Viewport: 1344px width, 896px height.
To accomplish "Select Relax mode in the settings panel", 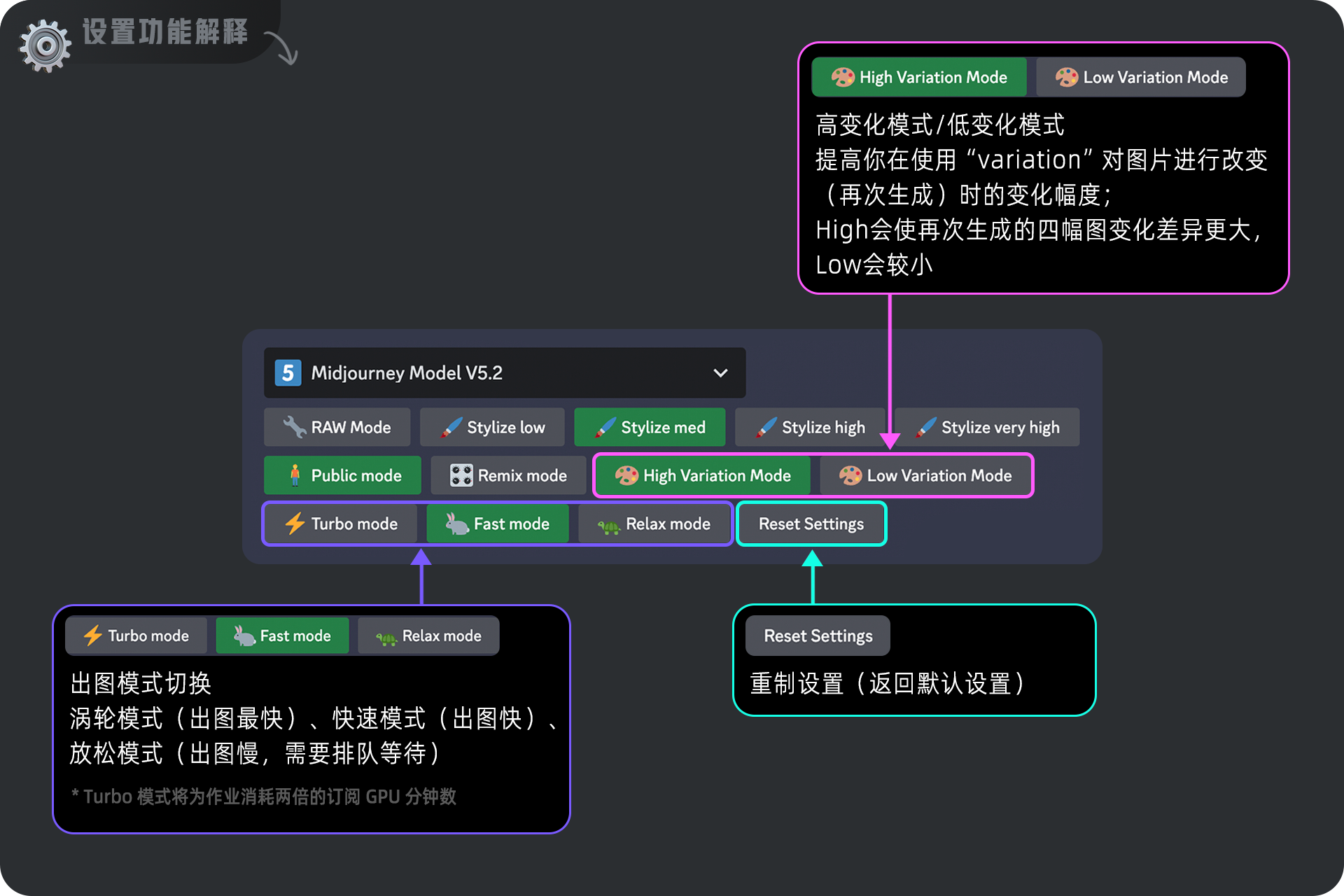I will click(x=654, y=524).
